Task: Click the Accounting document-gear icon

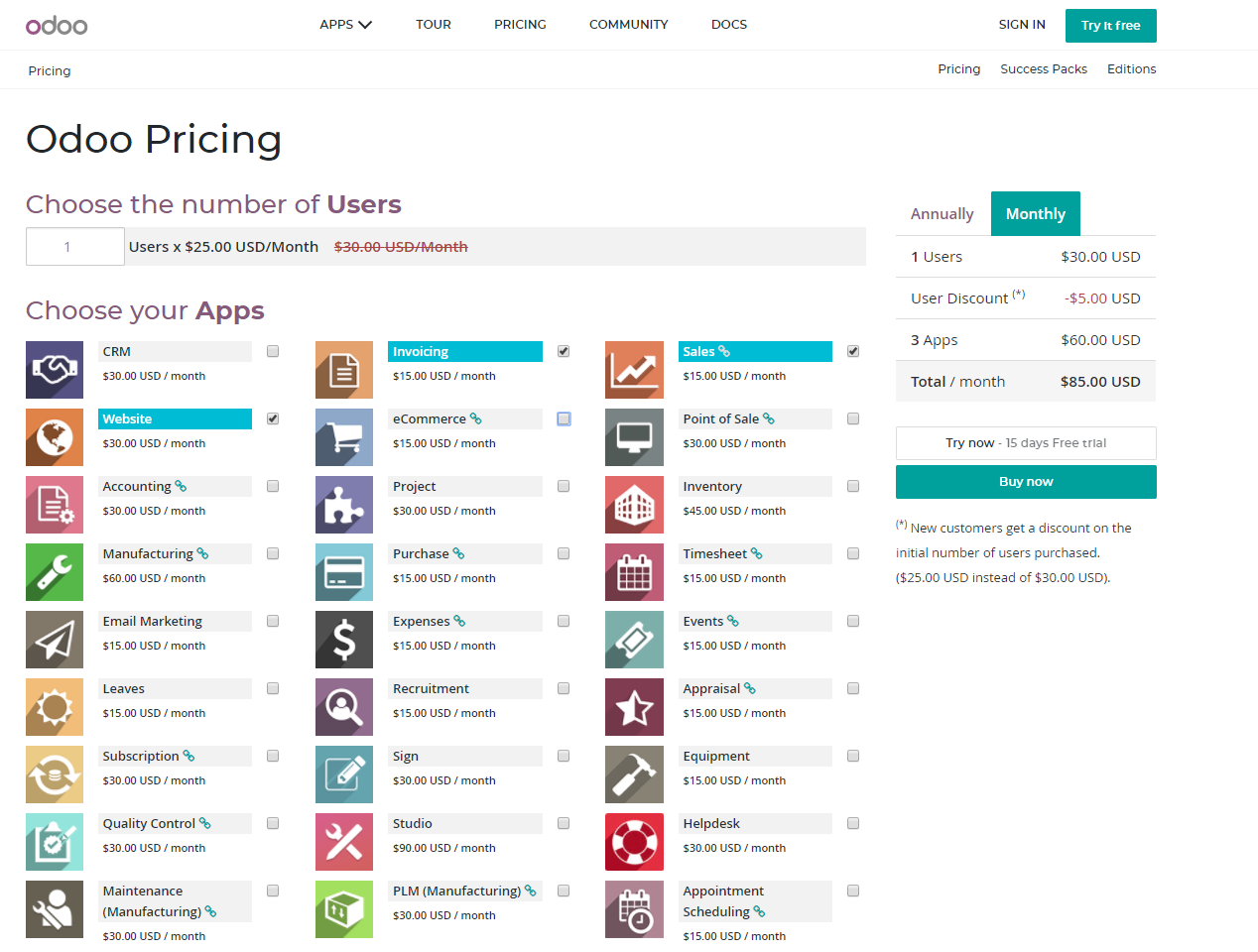Action: click(x=55, y=505)
